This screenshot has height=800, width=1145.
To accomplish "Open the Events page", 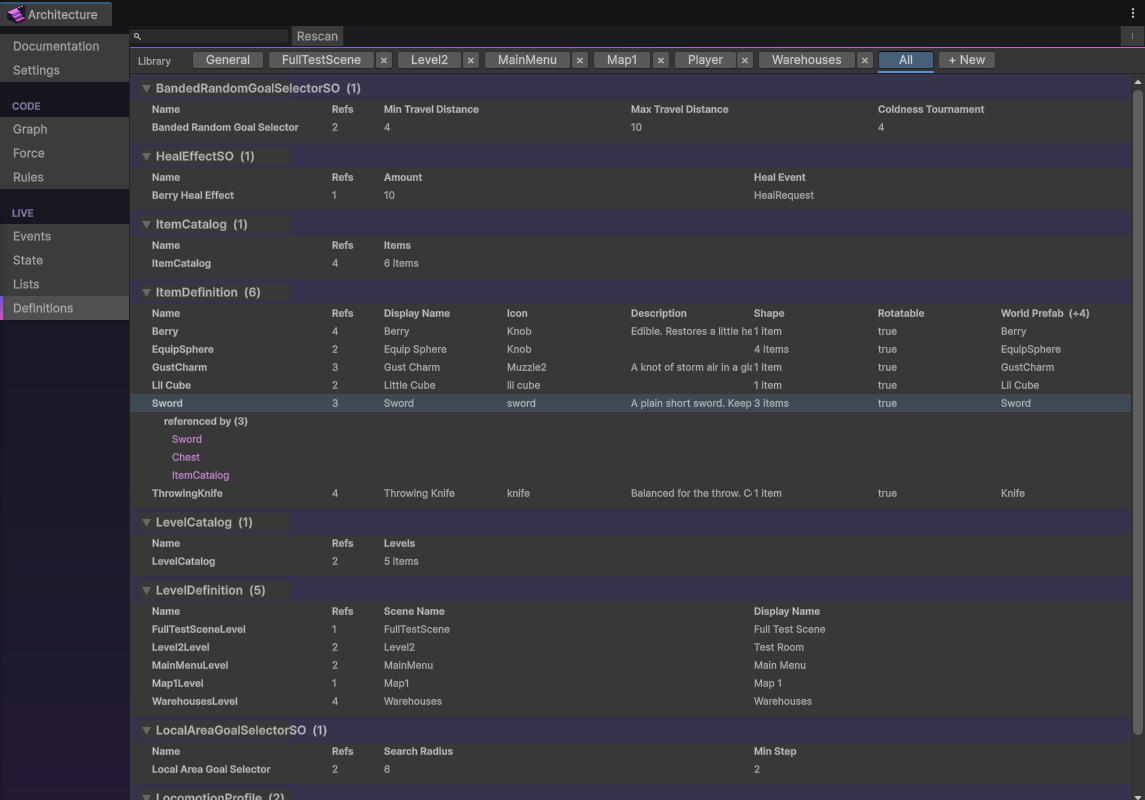I will coord(64,236).
